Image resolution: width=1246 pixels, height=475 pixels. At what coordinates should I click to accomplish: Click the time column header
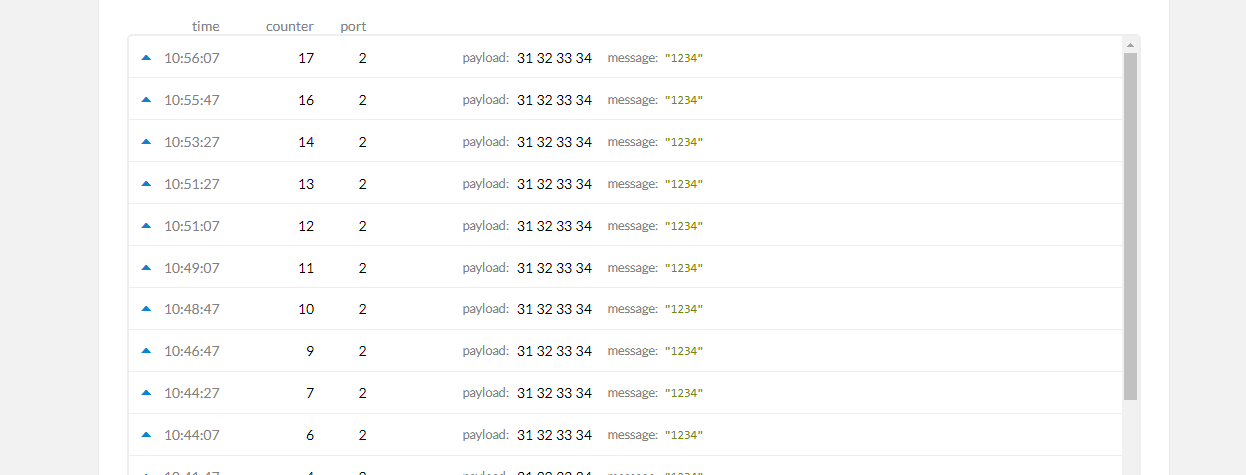[206, 26]
